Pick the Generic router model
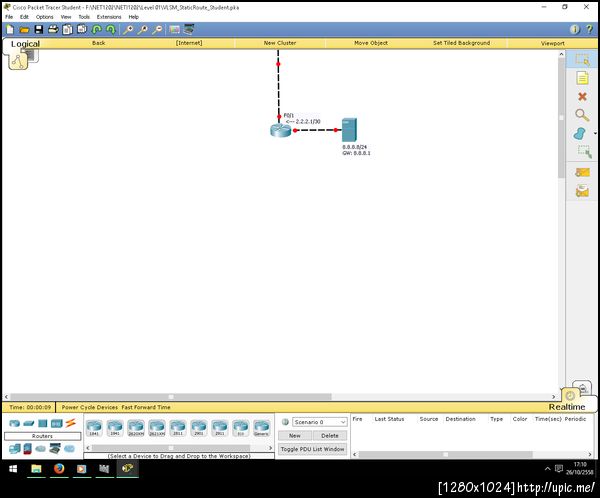This screenshot has height=498, width=600. pyautogui.click(x=261, y=428)
